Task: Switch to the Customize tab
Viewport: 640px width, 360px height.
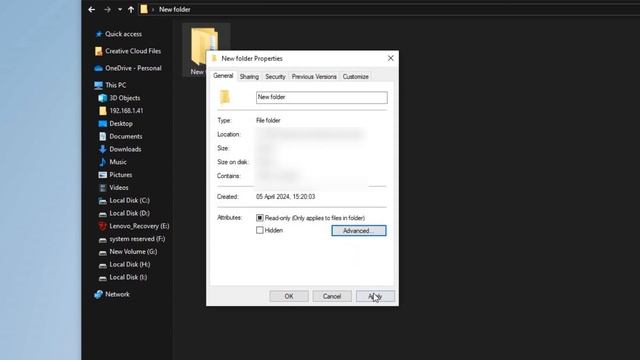Action: coord(356,77)
